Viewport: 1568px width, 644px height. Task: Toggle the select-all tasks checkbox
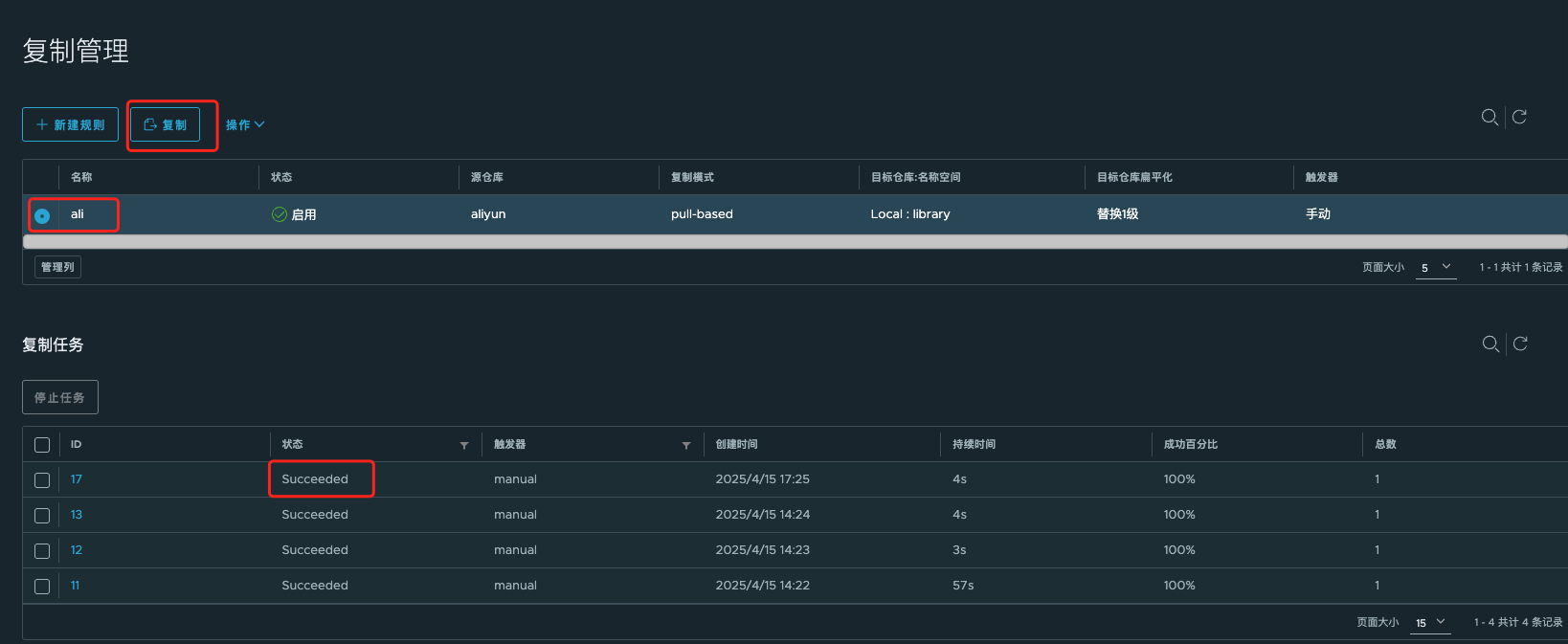tap(42, 445)
